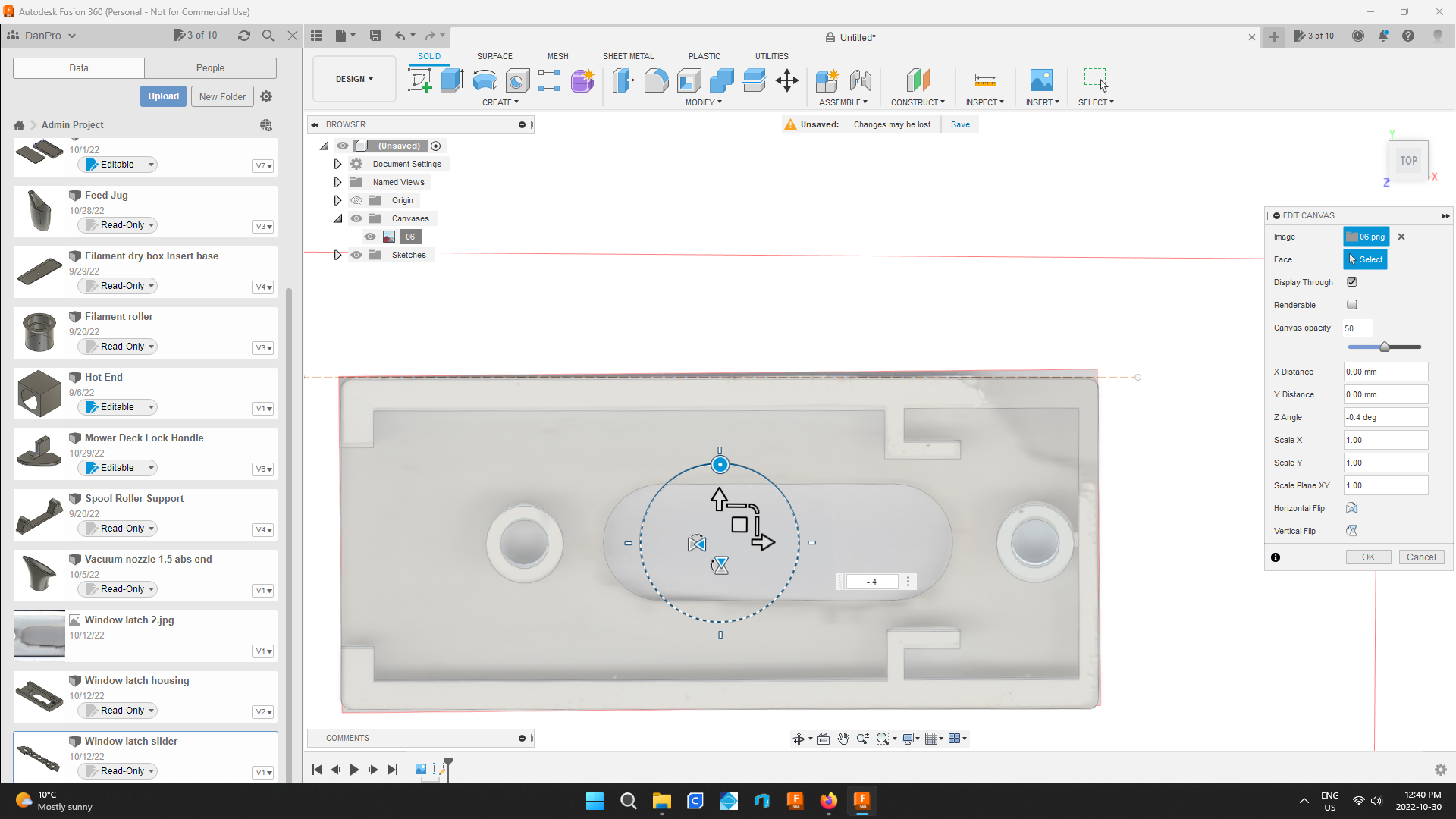Expand the Sketches folder in the browser
Screen dimensions: 1456x819
(337, 255)
